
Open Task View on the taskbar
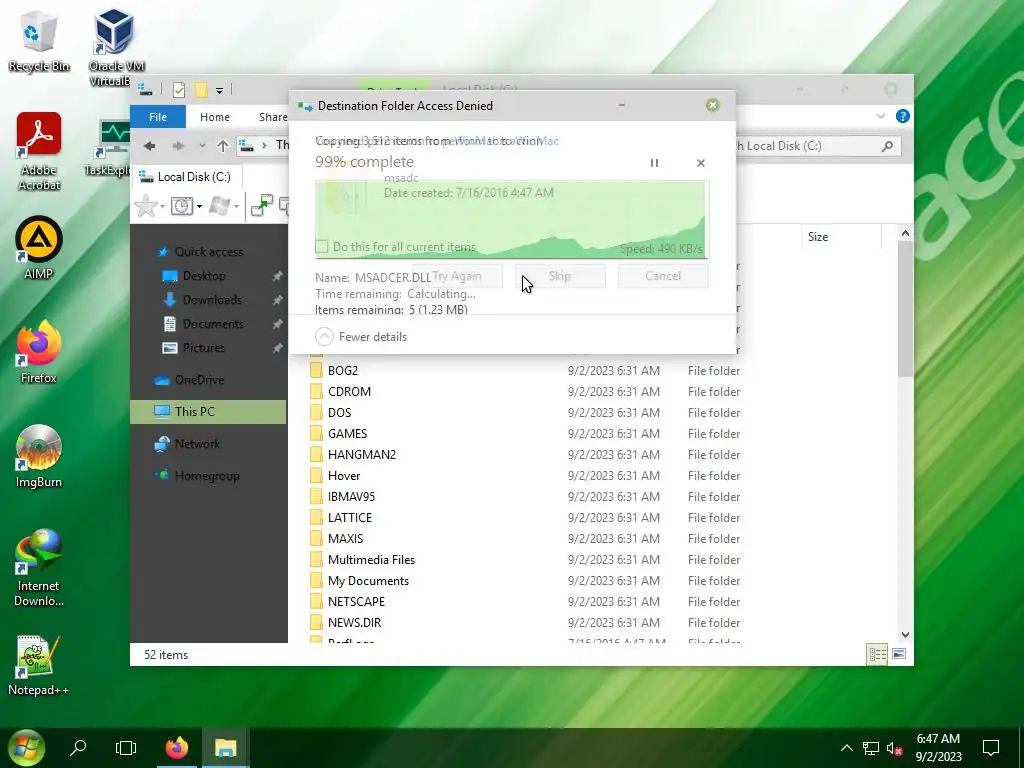click(x=126, y=748)
